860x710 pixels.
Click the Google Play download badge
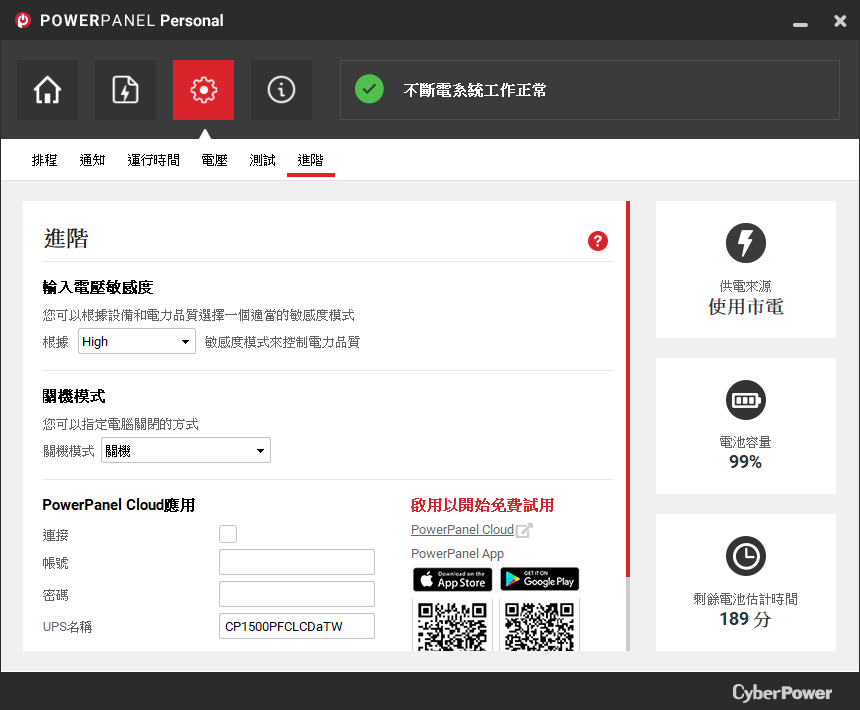tap(540, 580)
